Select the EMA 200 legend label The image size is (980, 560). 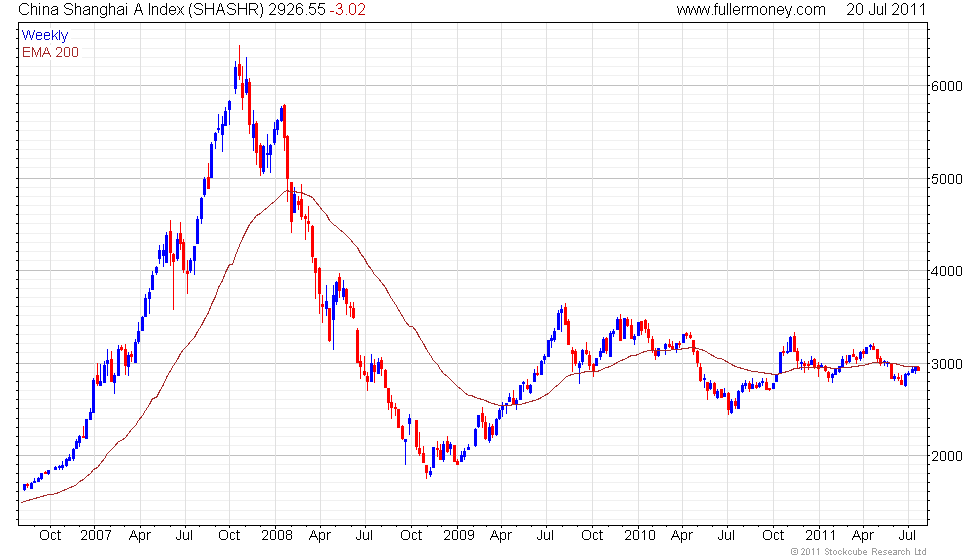click(51, 52)
